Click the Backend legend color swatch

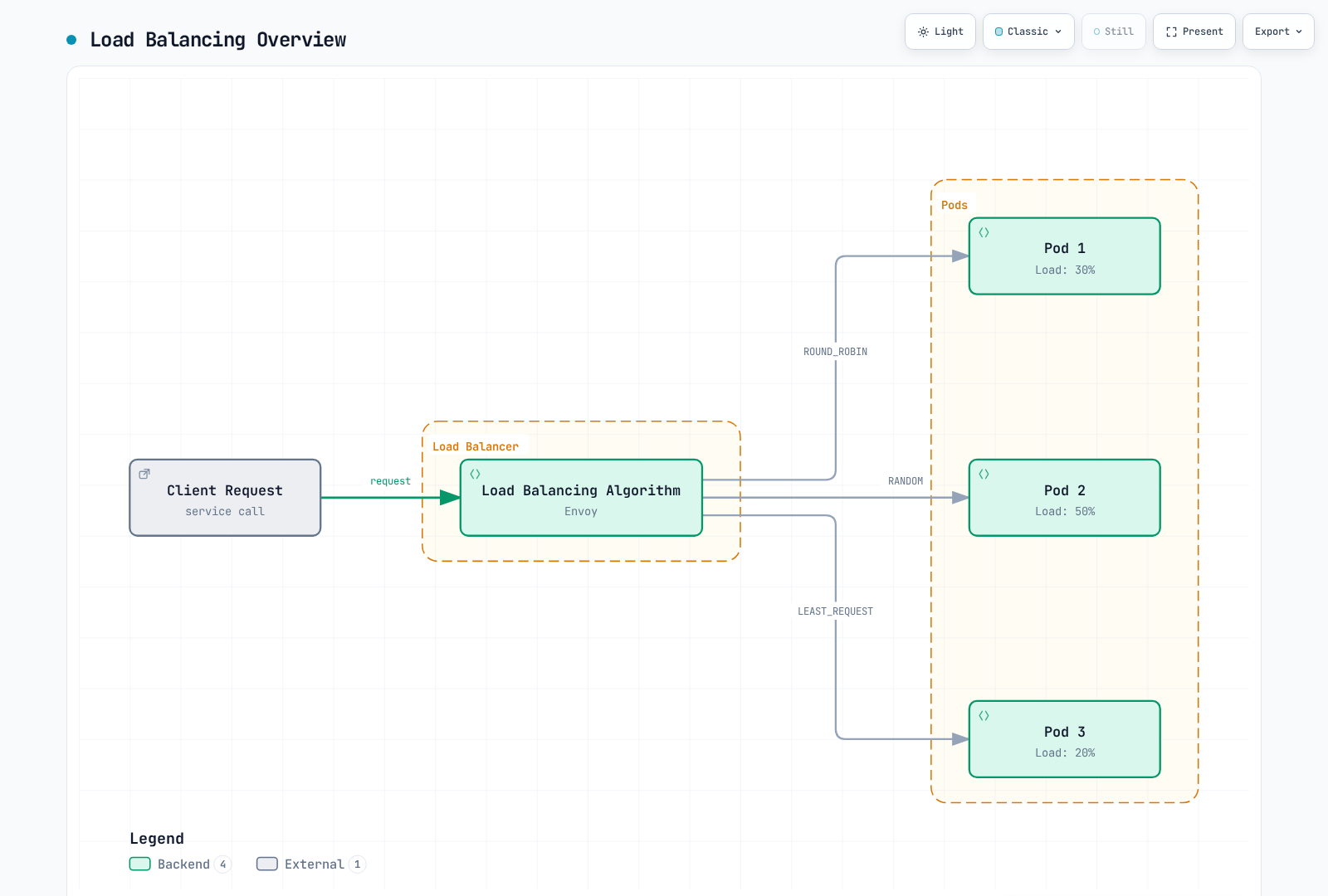click(140, 864)
